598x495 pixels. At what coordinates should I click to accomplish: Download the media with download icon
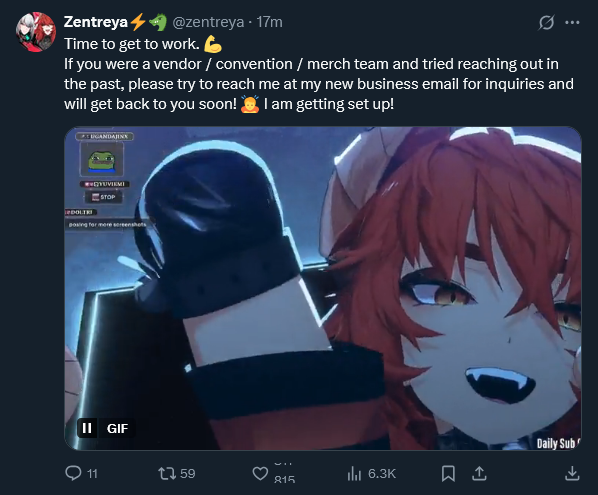(572, 474)
